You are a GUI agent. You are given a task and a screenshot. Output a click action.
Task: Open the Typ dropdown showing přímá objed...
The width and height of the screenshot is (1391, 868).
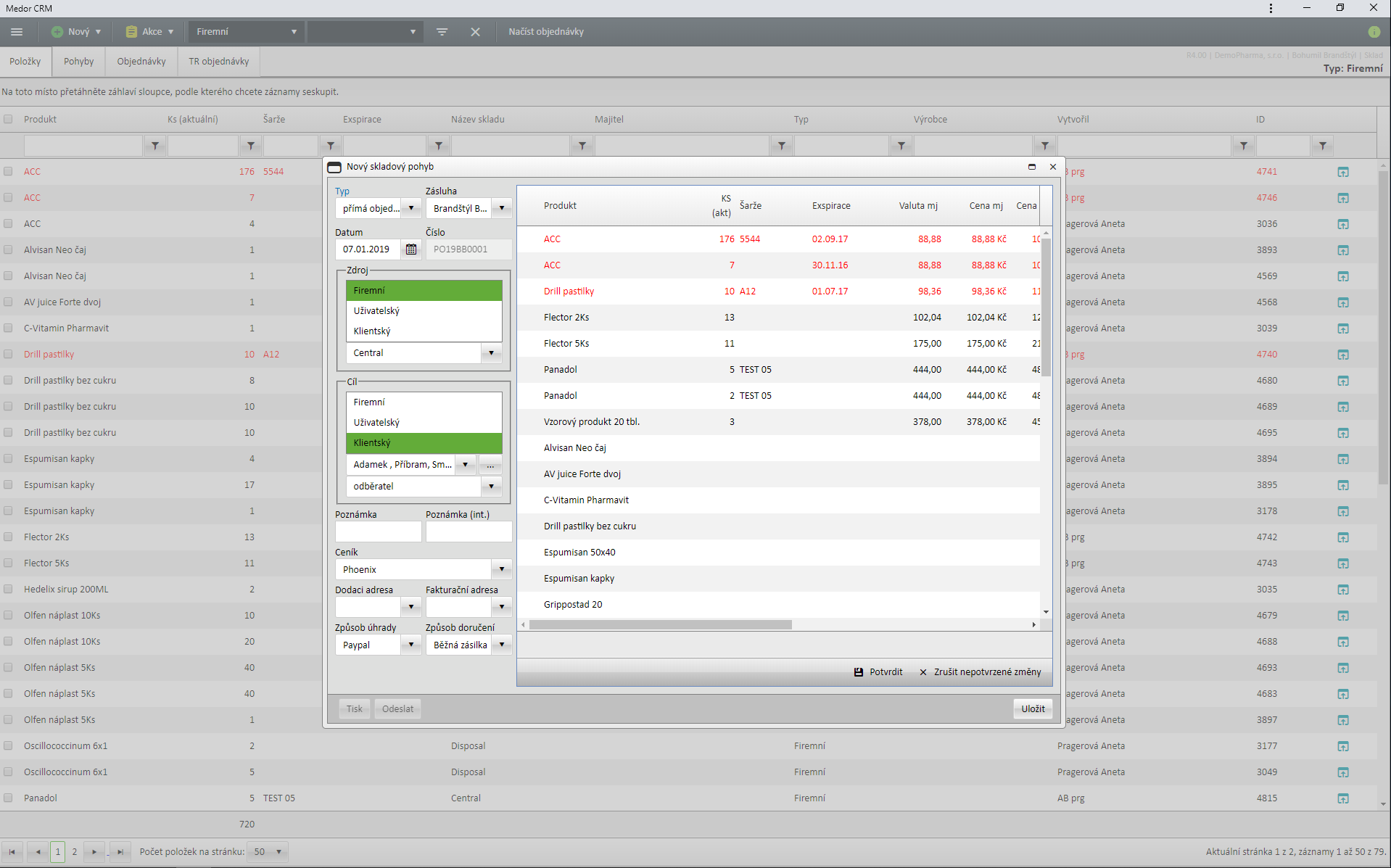pyautogui.click(x=411, y=209)
